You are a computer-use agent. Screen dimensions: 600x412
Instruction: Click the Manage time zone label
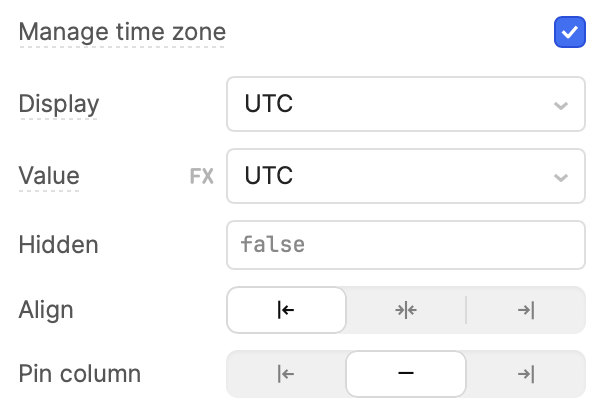coord(122,32)
